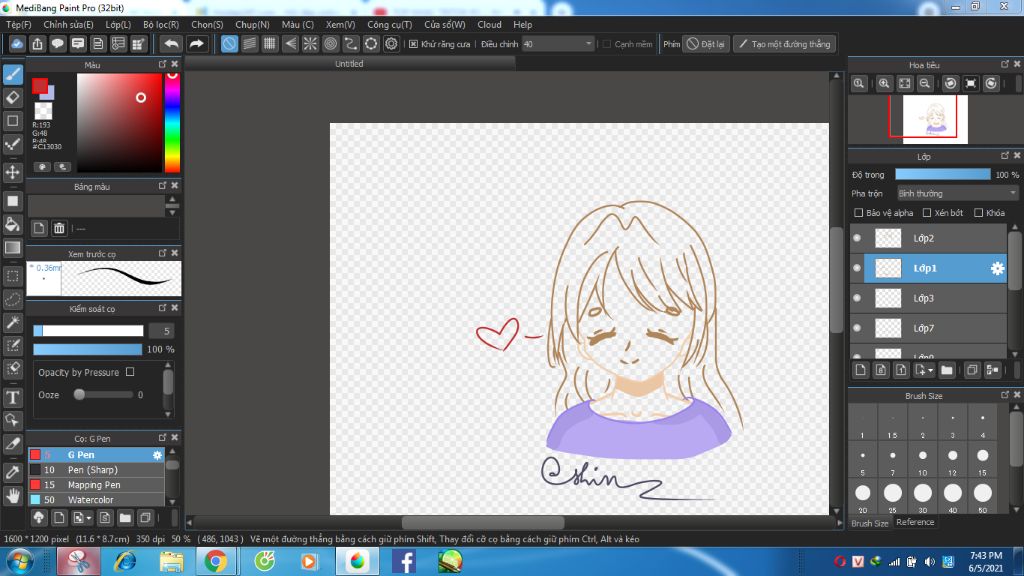Screen dimensions: 1024x576
Task: Create a new layer in Lớp panel
Action: (861, 370)
